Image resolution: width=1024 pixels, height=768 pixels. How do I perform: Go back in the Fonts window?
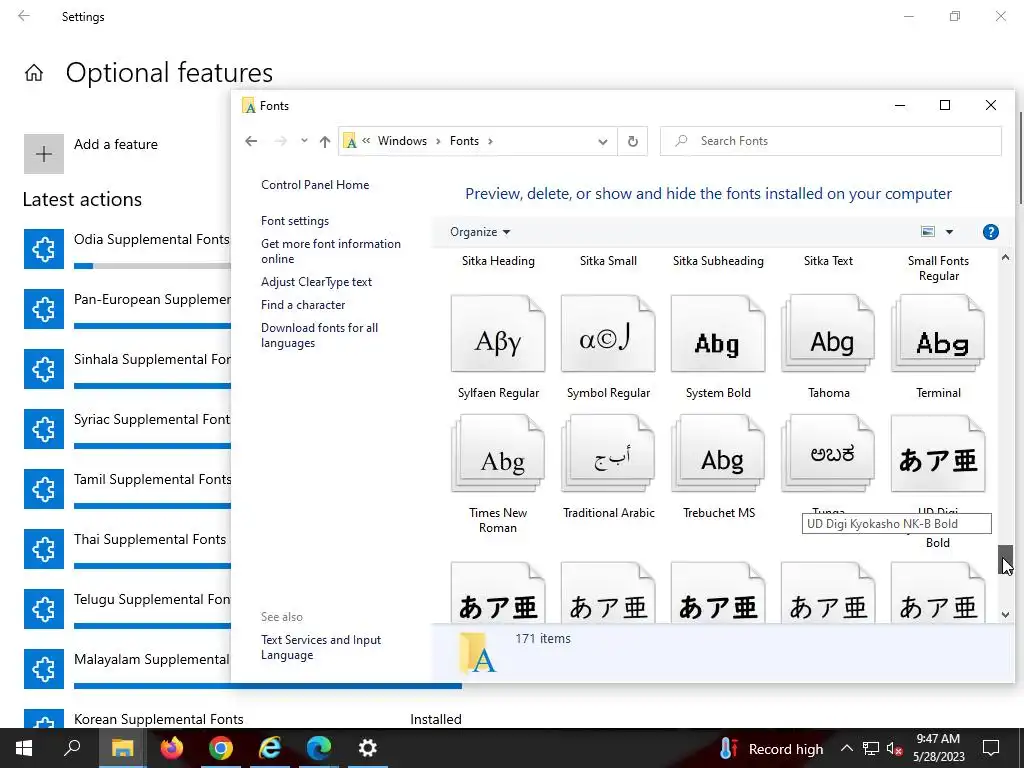[x=251, y=141]
